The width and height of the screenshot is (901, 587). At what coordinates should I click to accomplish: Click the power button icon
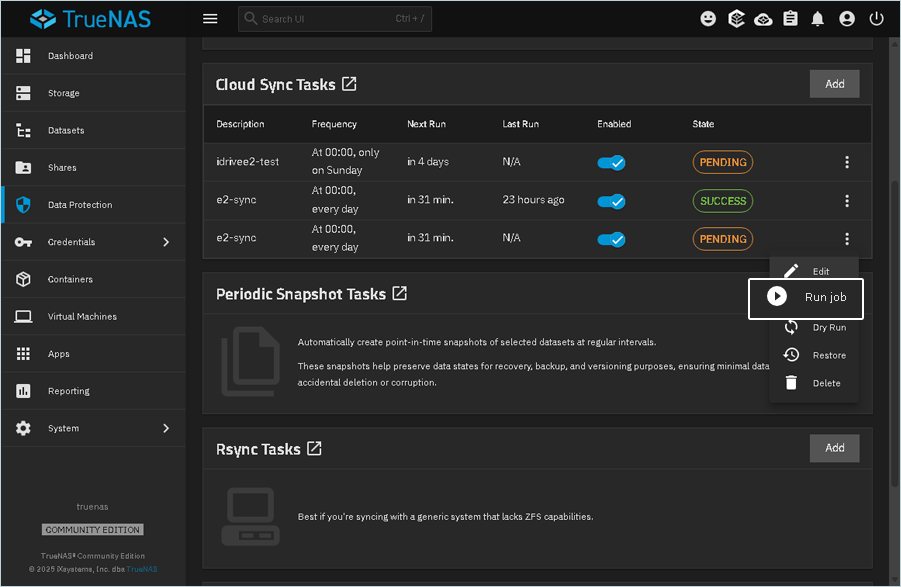click(876, 19)
